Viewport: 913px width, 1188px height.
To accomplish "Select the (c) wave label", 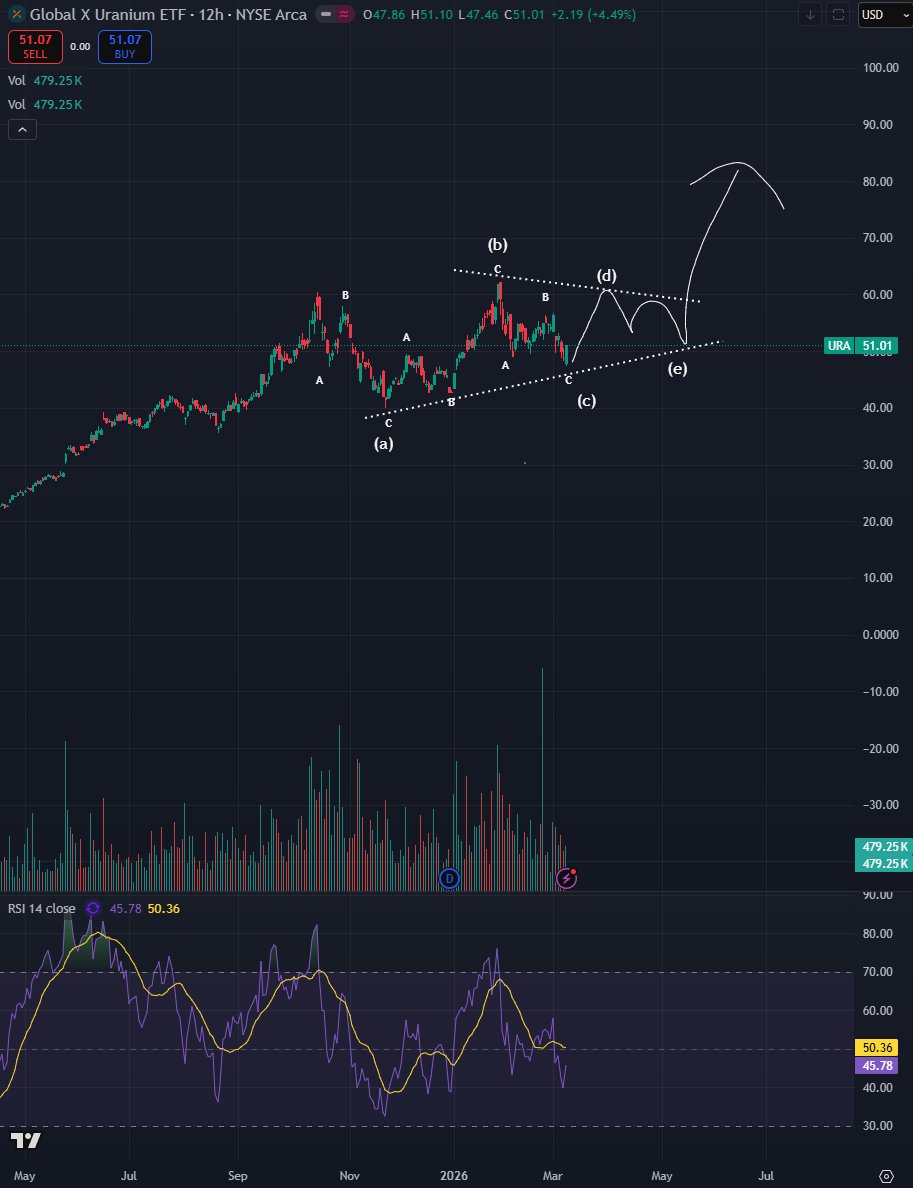I will [x=586, y=401].
